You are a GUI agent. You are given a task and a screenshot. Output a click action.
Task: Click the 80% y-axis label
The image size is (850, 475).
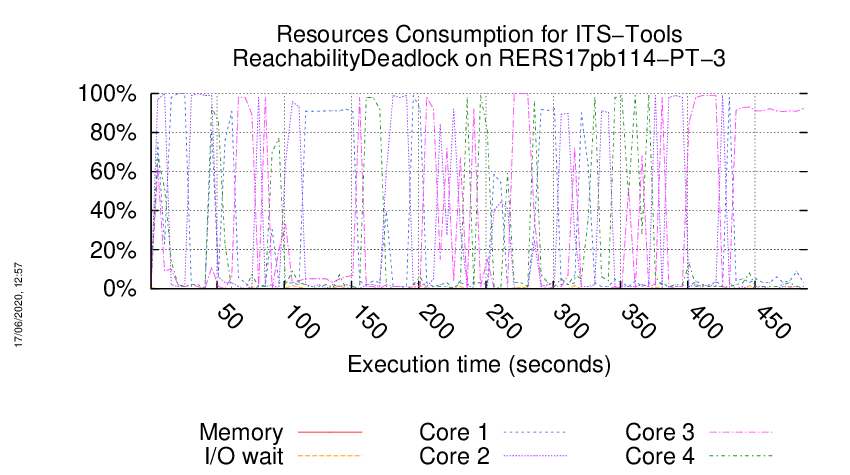point(113,132)
